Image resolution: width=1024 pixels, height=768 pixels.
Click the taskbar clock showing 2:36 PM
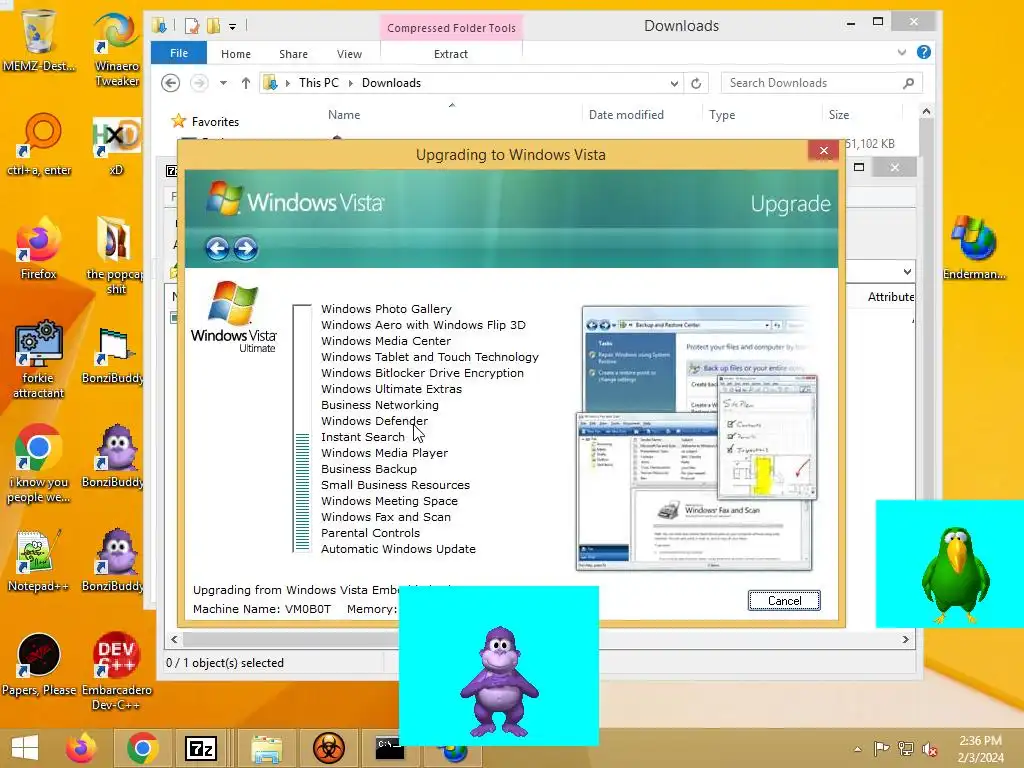(x=980, y=749)
